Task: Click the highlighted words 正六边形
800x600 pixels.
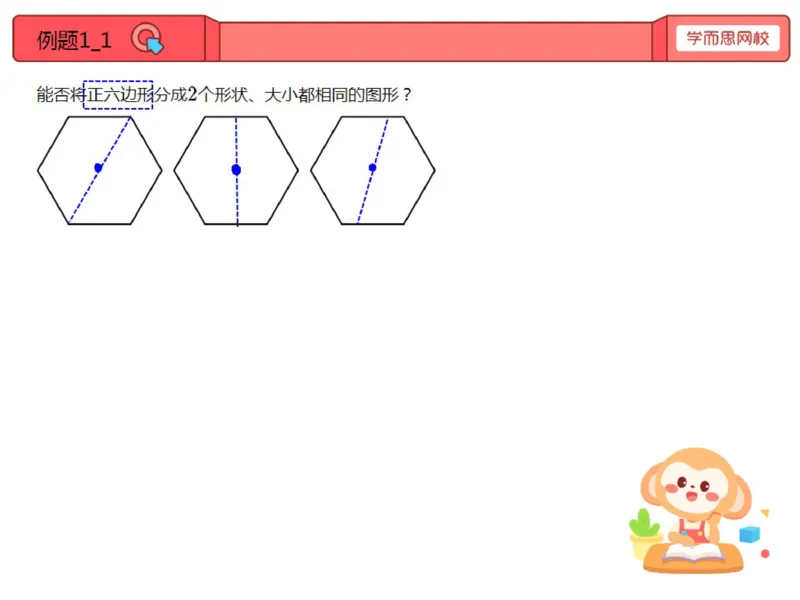Action: (x=119, y=95)
